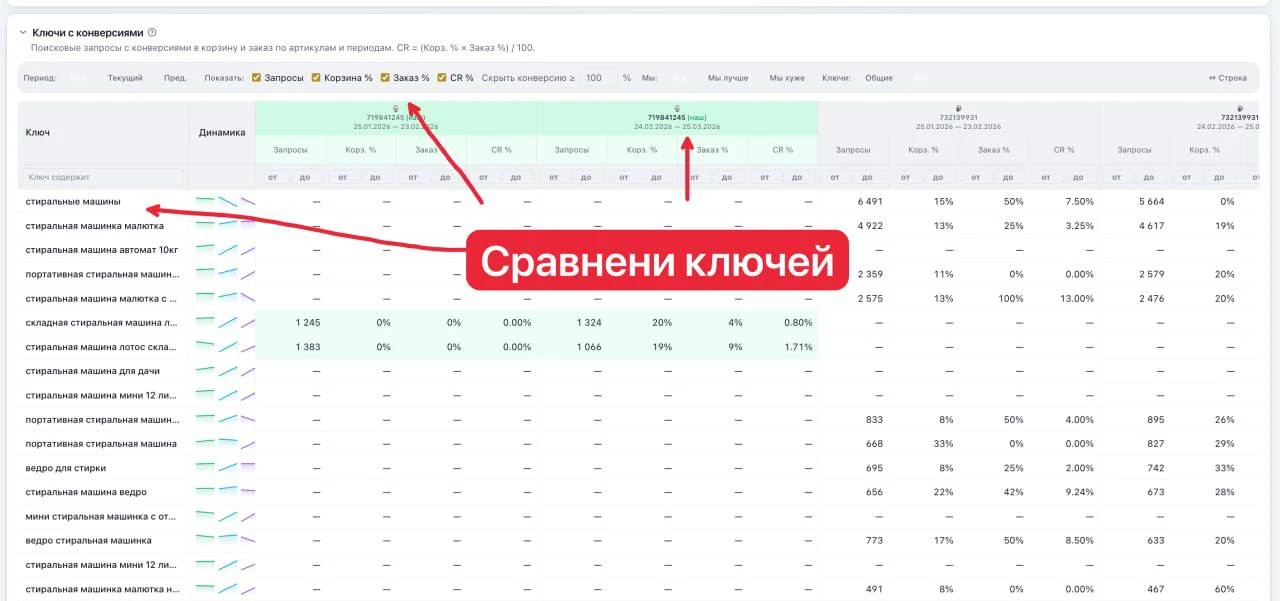Click the 668 requests cell

click(874, 443)
